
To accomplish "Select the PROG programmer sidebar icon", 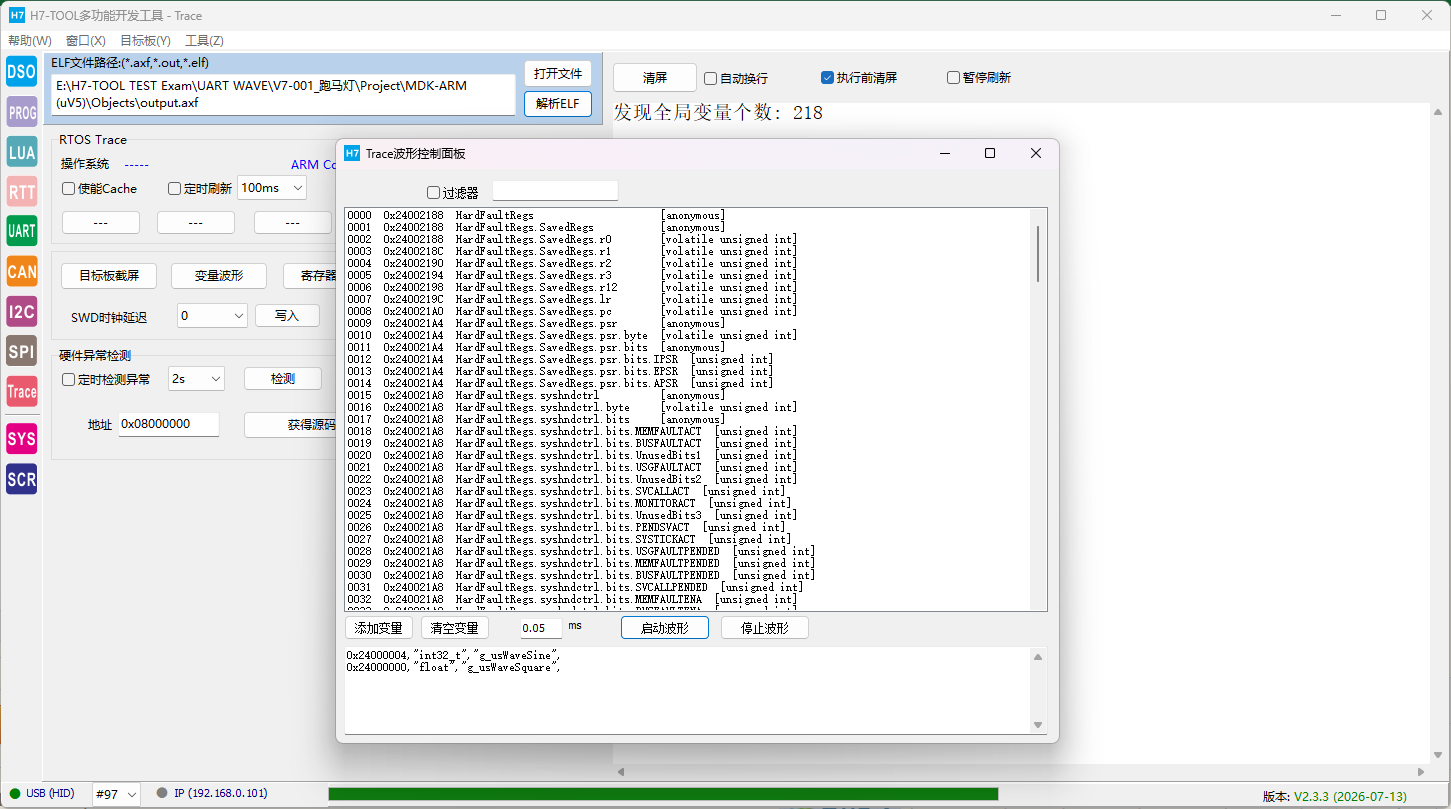I will [x=22, y=112].
